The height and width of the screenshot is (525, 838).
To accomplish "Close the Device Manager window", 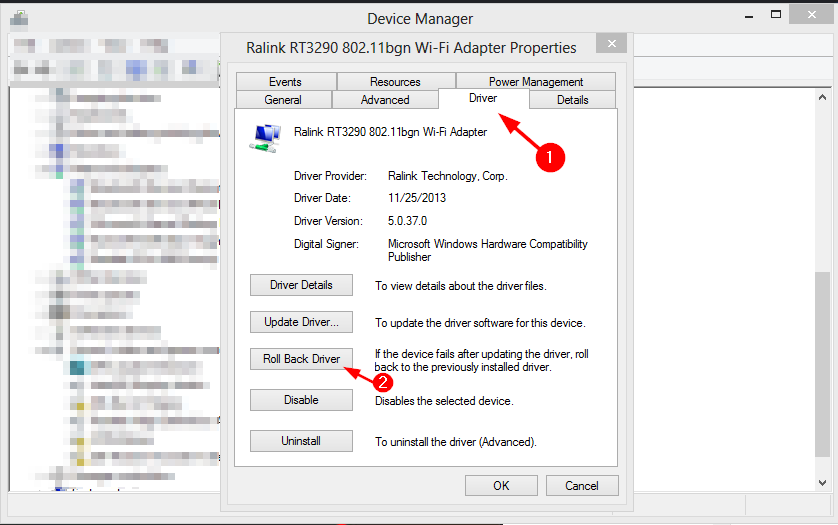I will coord(811,14).
